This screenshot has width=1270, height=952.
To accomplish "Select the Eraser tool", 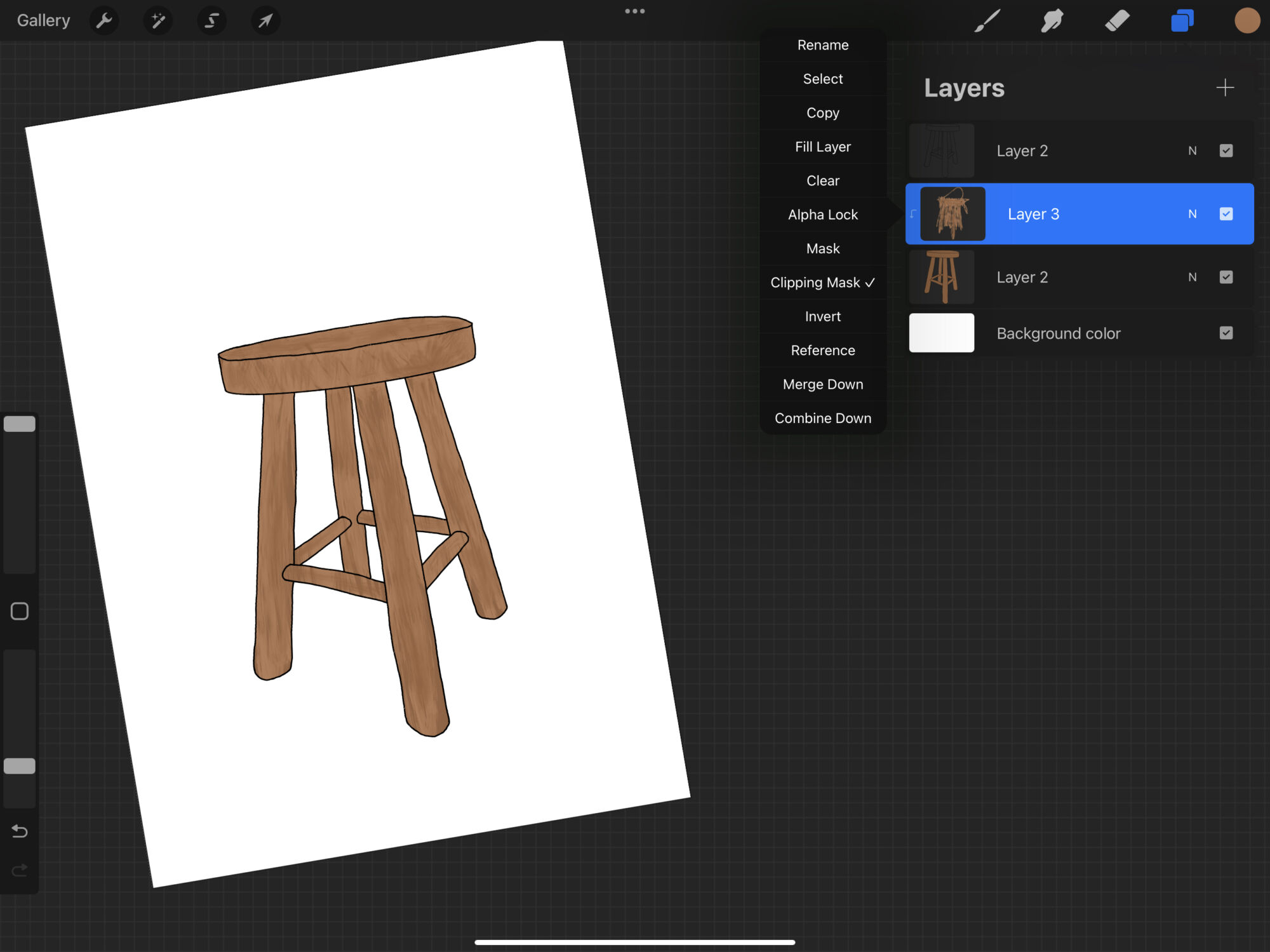I will pos(1117,21).
